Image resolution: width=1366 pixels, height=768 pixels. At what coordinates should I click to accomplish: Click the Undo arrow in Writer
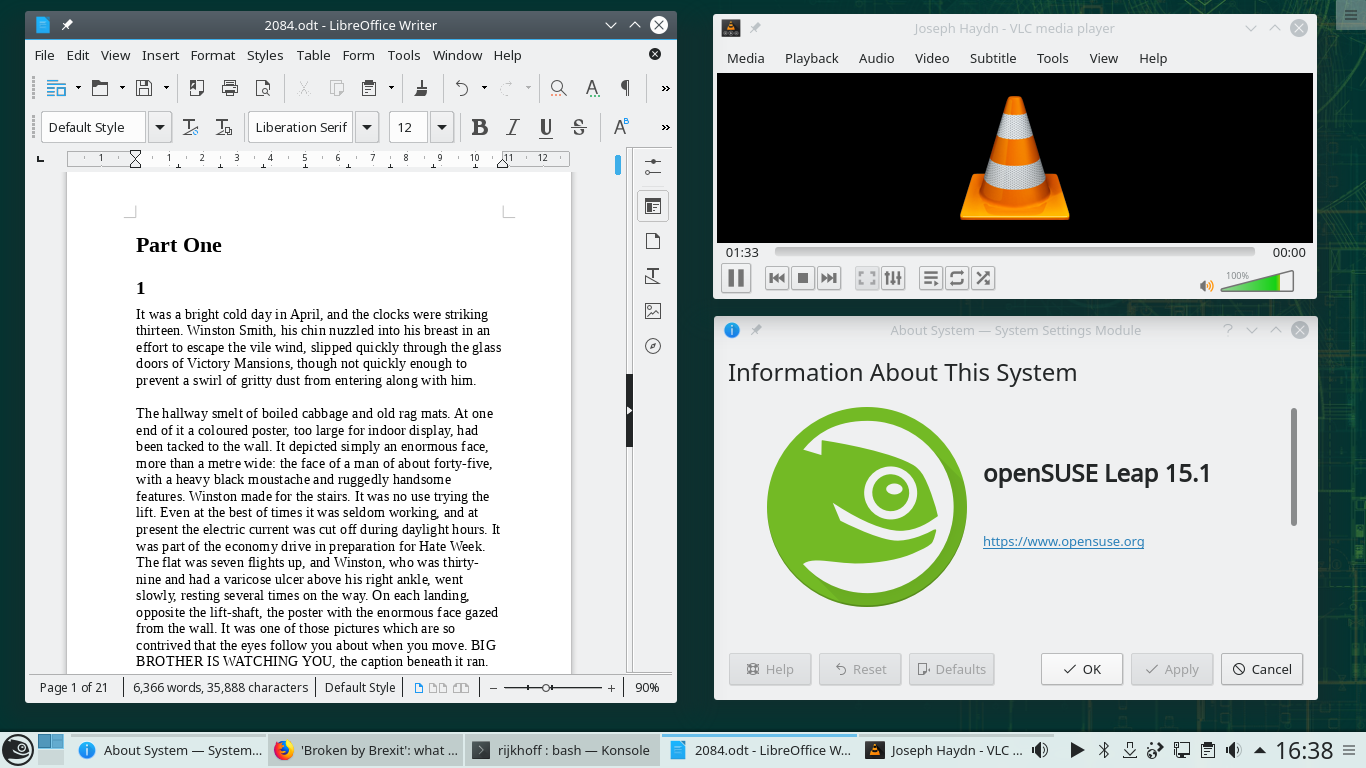pos(461,88)
